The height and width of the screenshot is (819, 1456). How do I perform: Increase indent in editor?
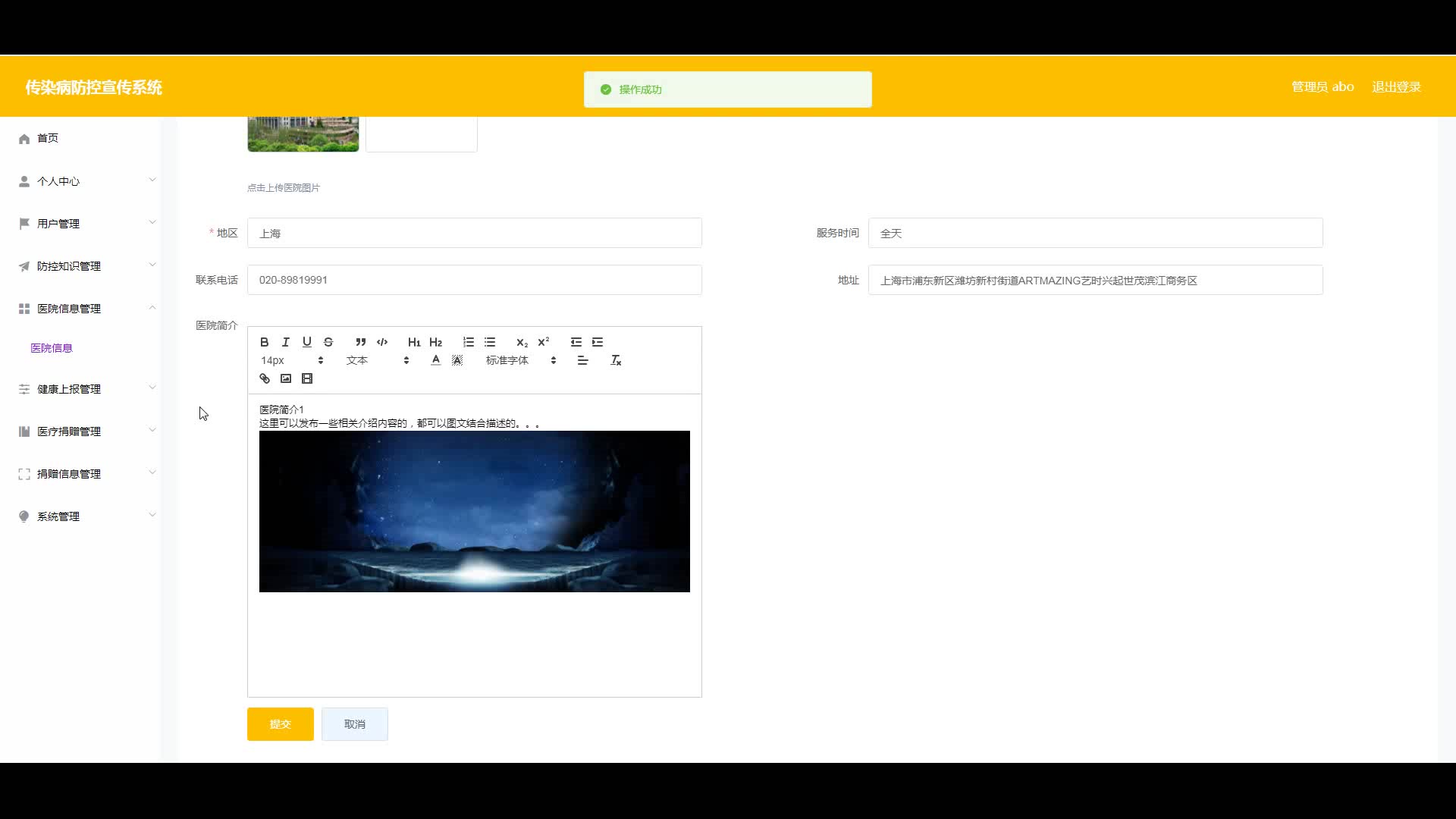pos(598,342)
